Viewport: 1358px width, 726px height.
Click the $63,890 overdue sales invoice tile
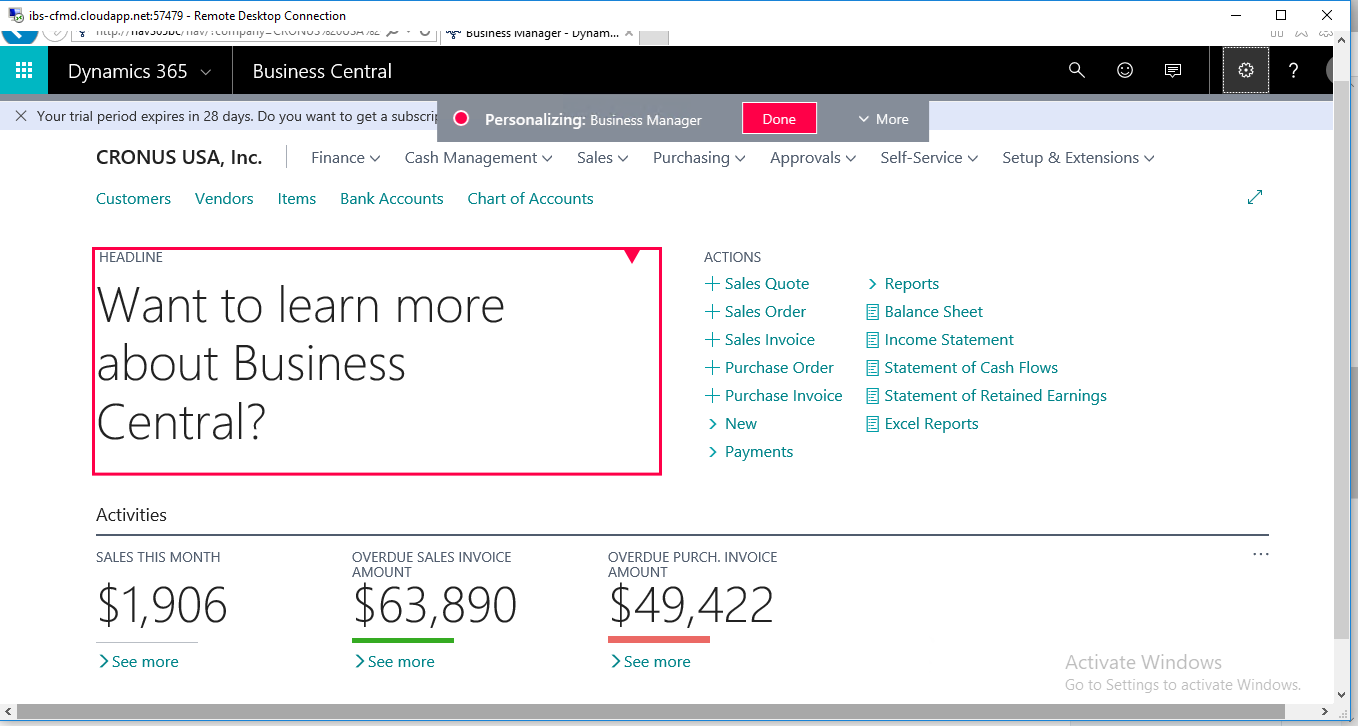434,605
